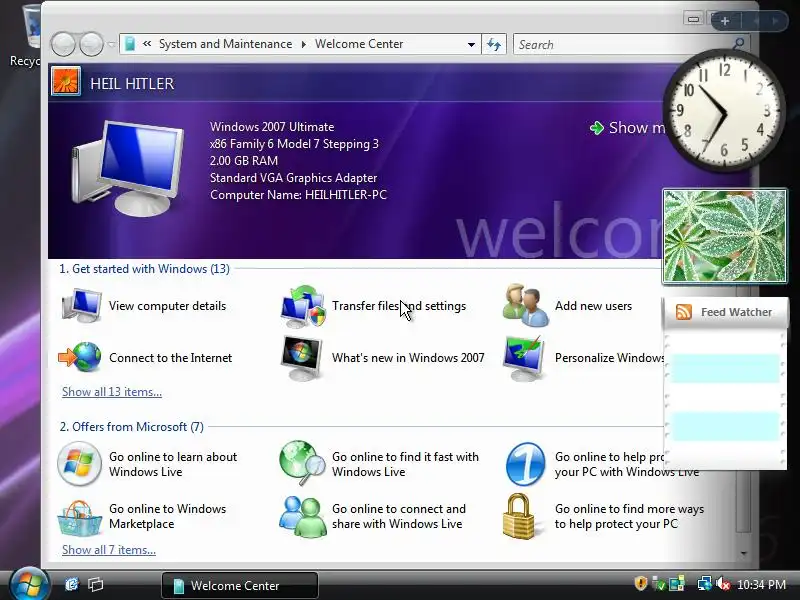
Task: Open the Personalize Windows monitor icon
Action: [x=523, y=358]
